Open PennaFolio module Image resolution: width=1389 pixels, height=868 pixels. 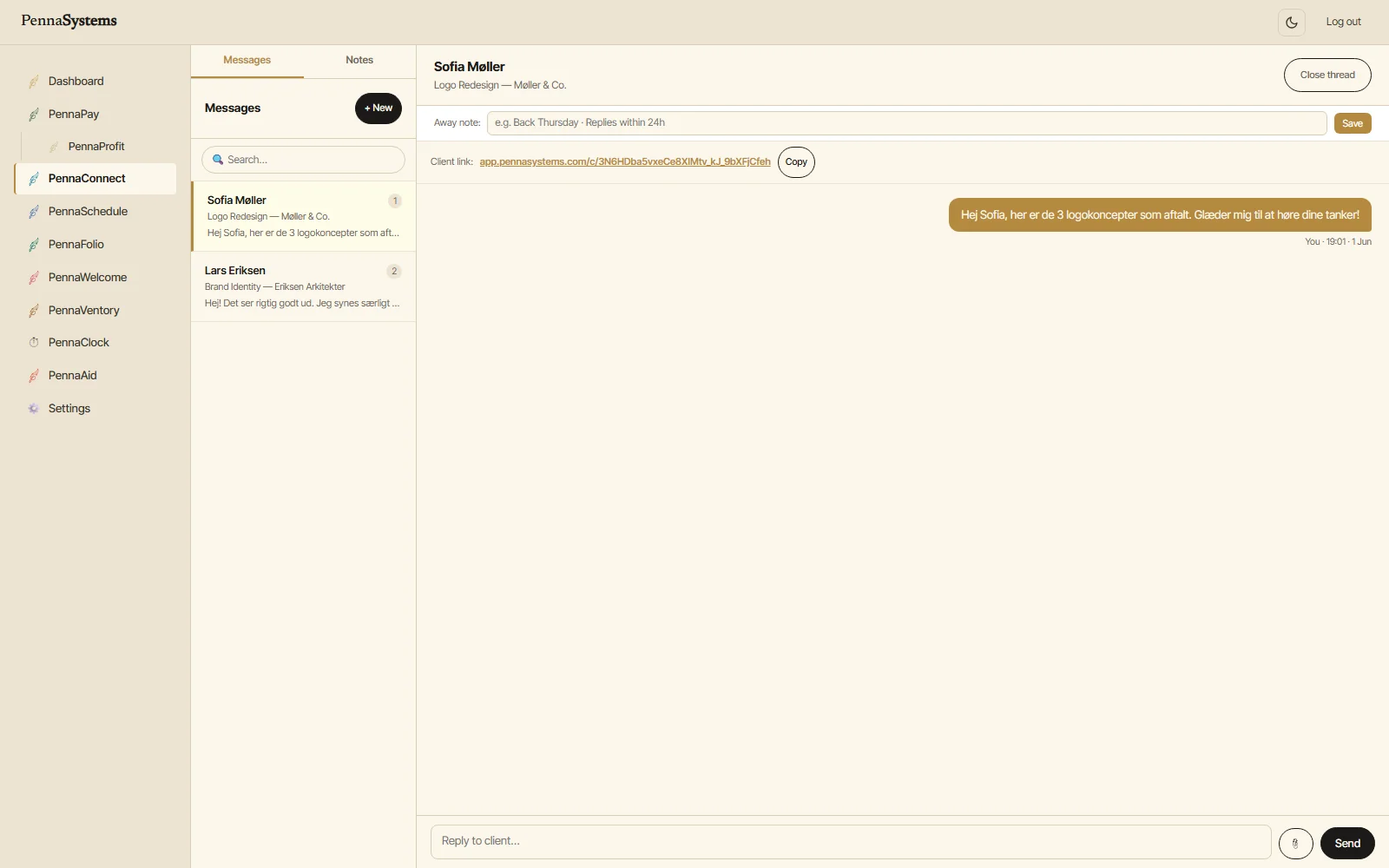pos(95,245)
